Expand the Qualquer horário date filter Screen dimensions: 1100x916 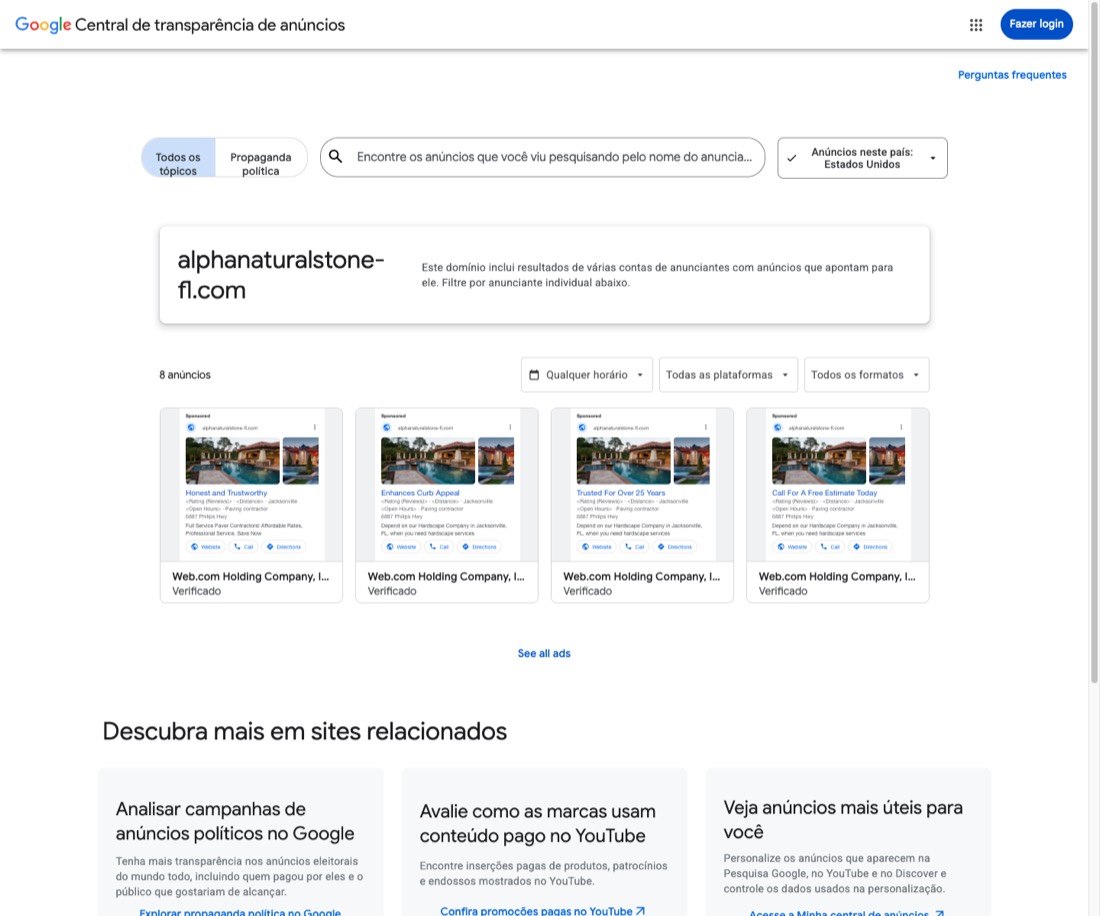586,375
